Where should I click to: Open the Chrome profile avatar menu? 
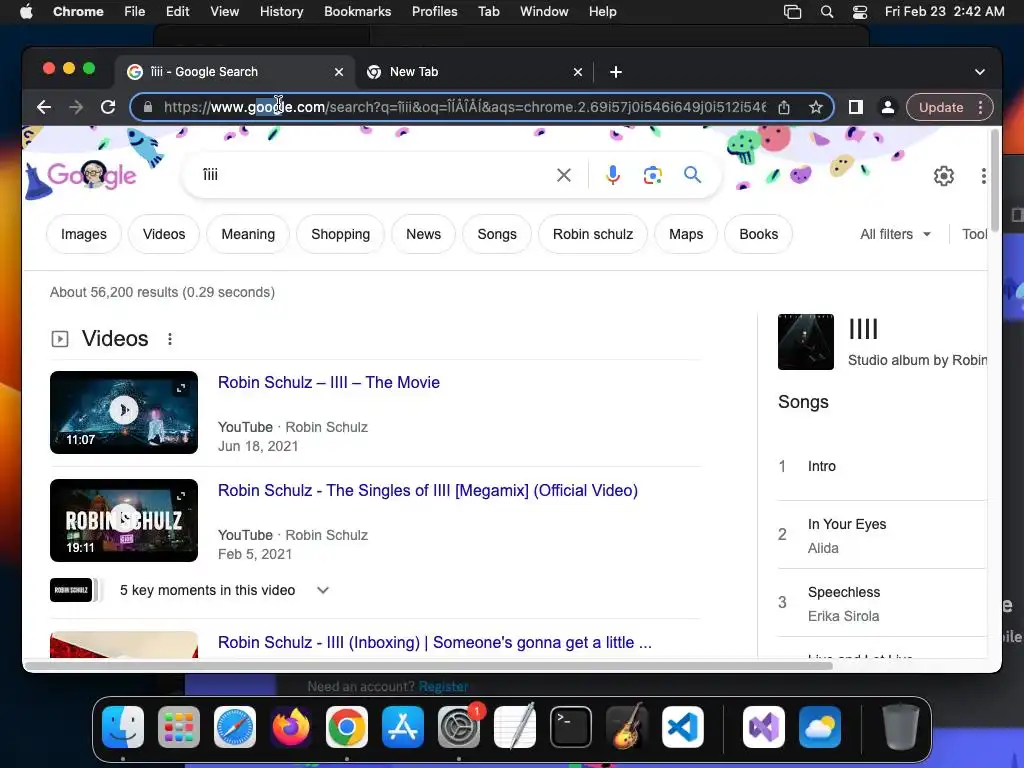[888, 107]
